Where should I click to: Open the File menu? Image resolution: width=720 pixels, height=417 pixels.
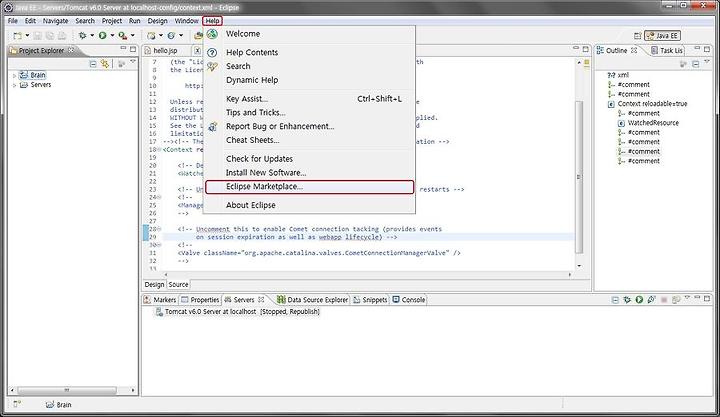point(13,21)
